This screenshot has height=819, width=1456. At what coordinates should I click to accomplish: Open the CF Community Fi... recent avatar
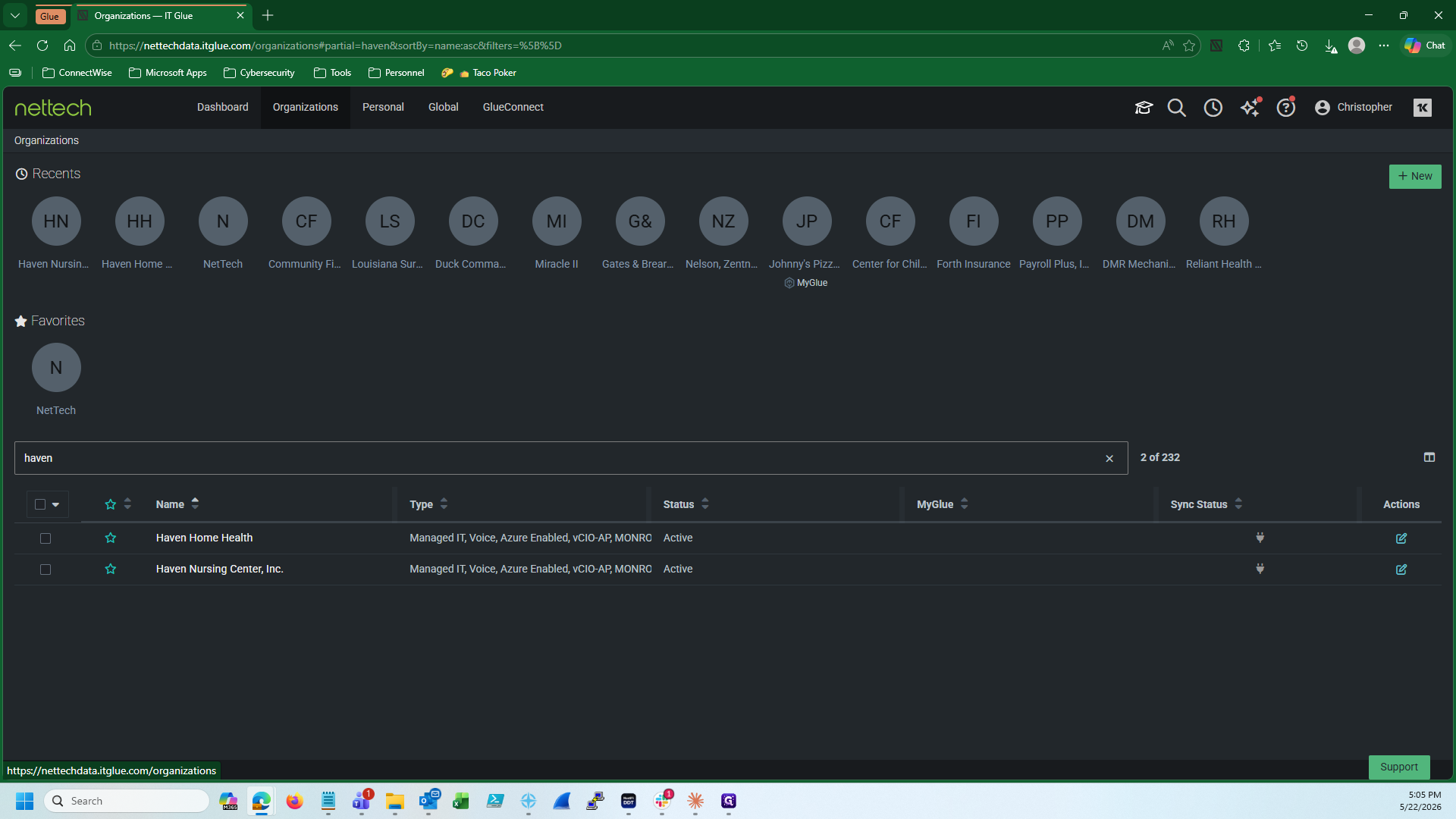pos(306,221)
